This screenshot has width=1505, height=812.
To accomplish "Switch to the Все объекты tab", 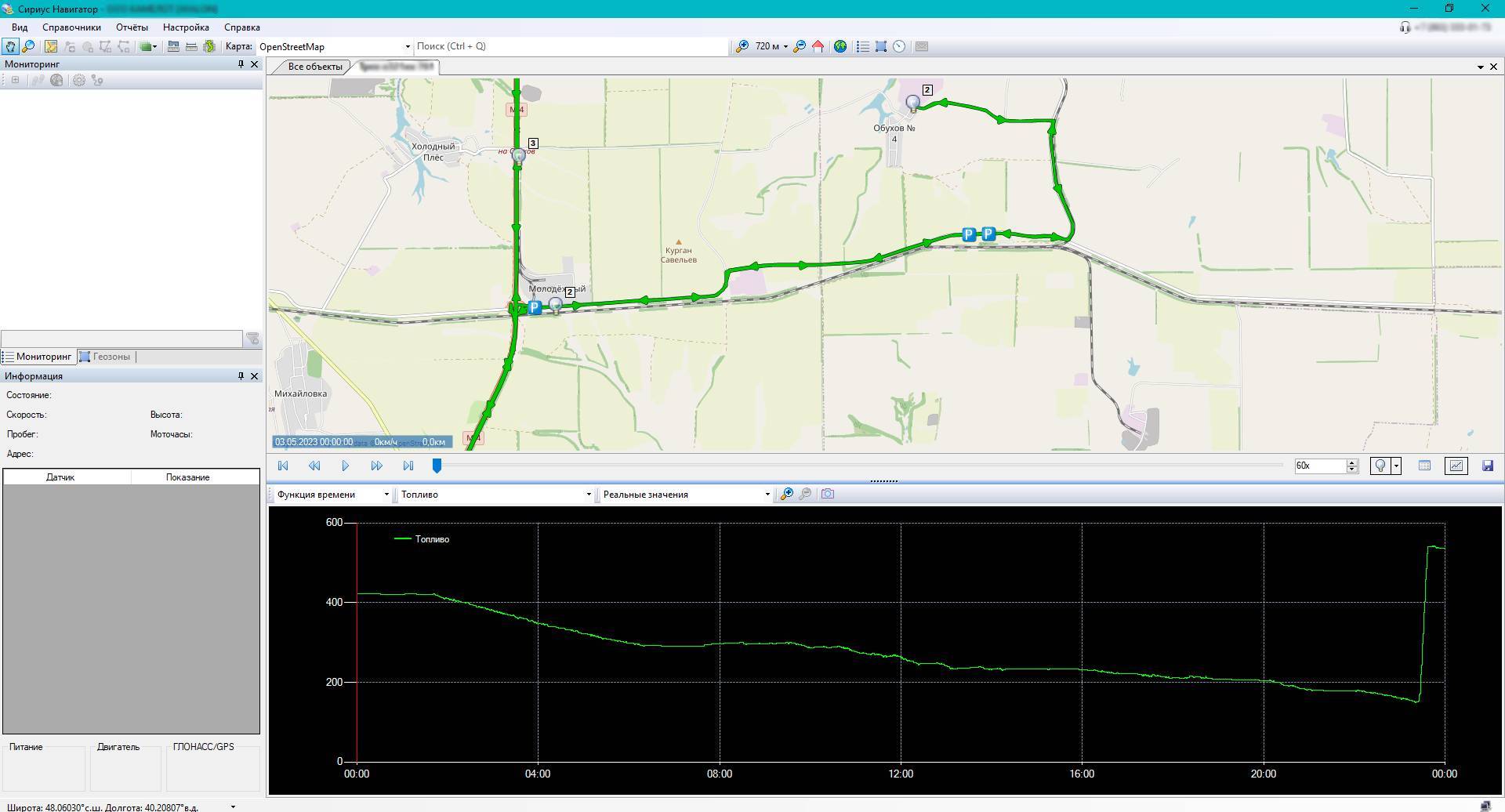I will click(x=314, y=67).
